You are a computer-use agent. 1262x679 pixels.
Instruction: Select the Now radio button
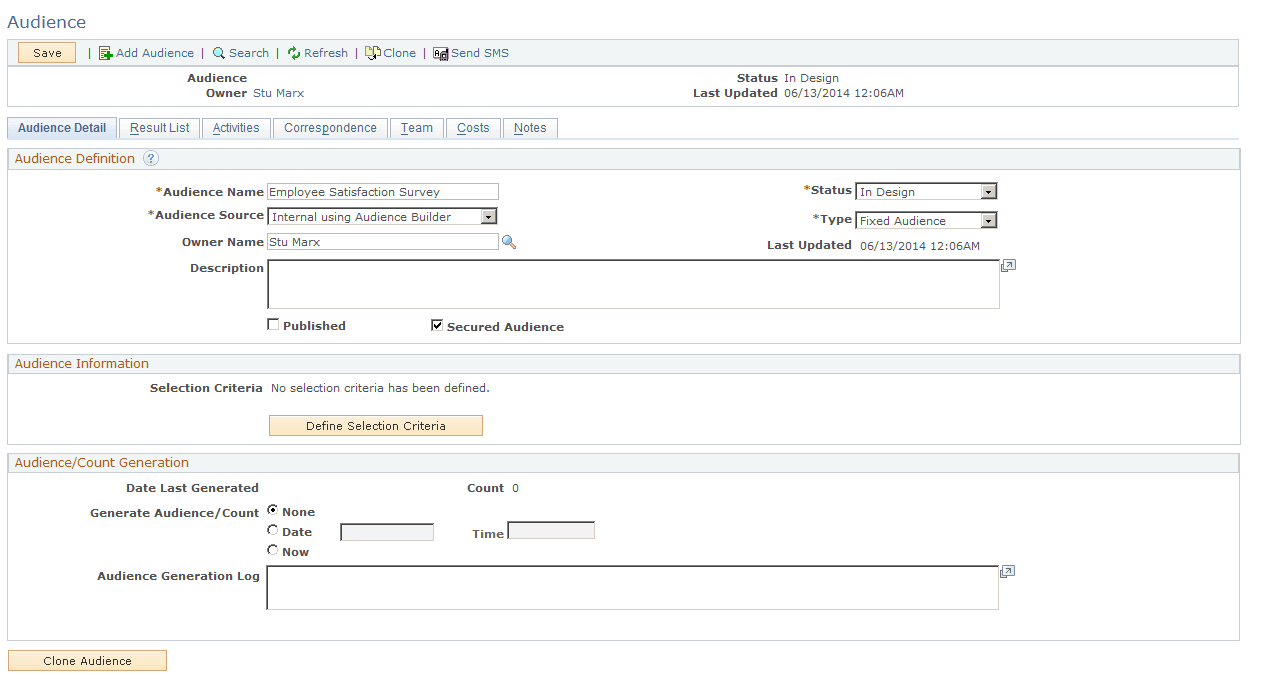tap(273, 550)
